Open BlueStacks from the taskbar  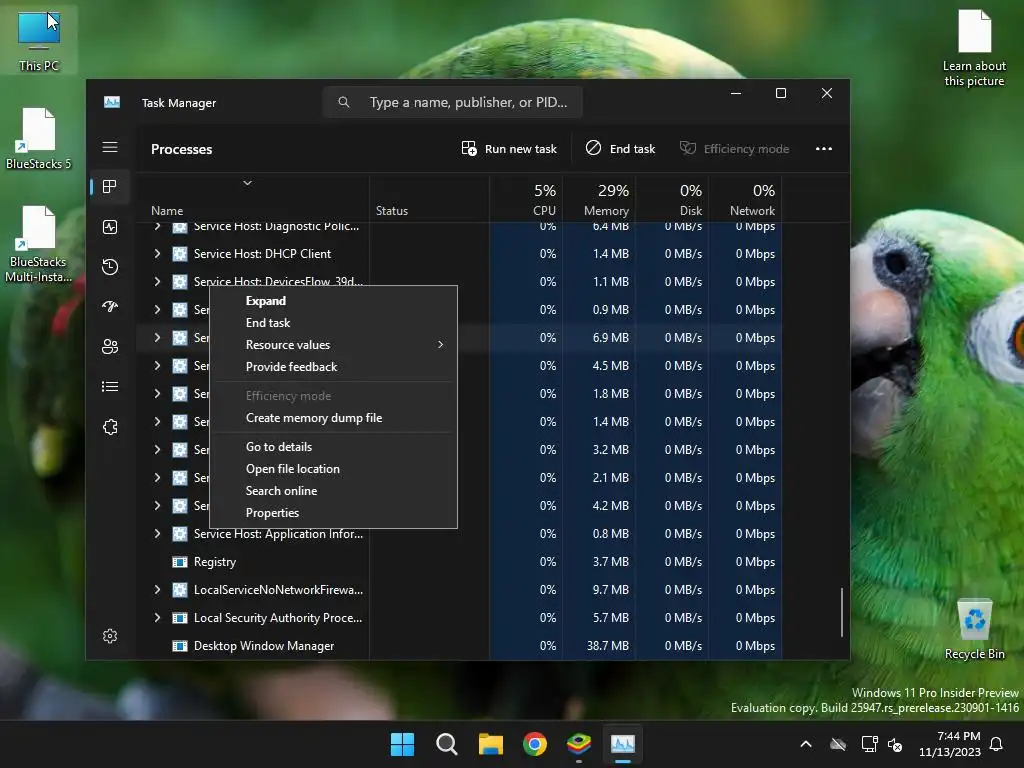(x=579, y=744)
